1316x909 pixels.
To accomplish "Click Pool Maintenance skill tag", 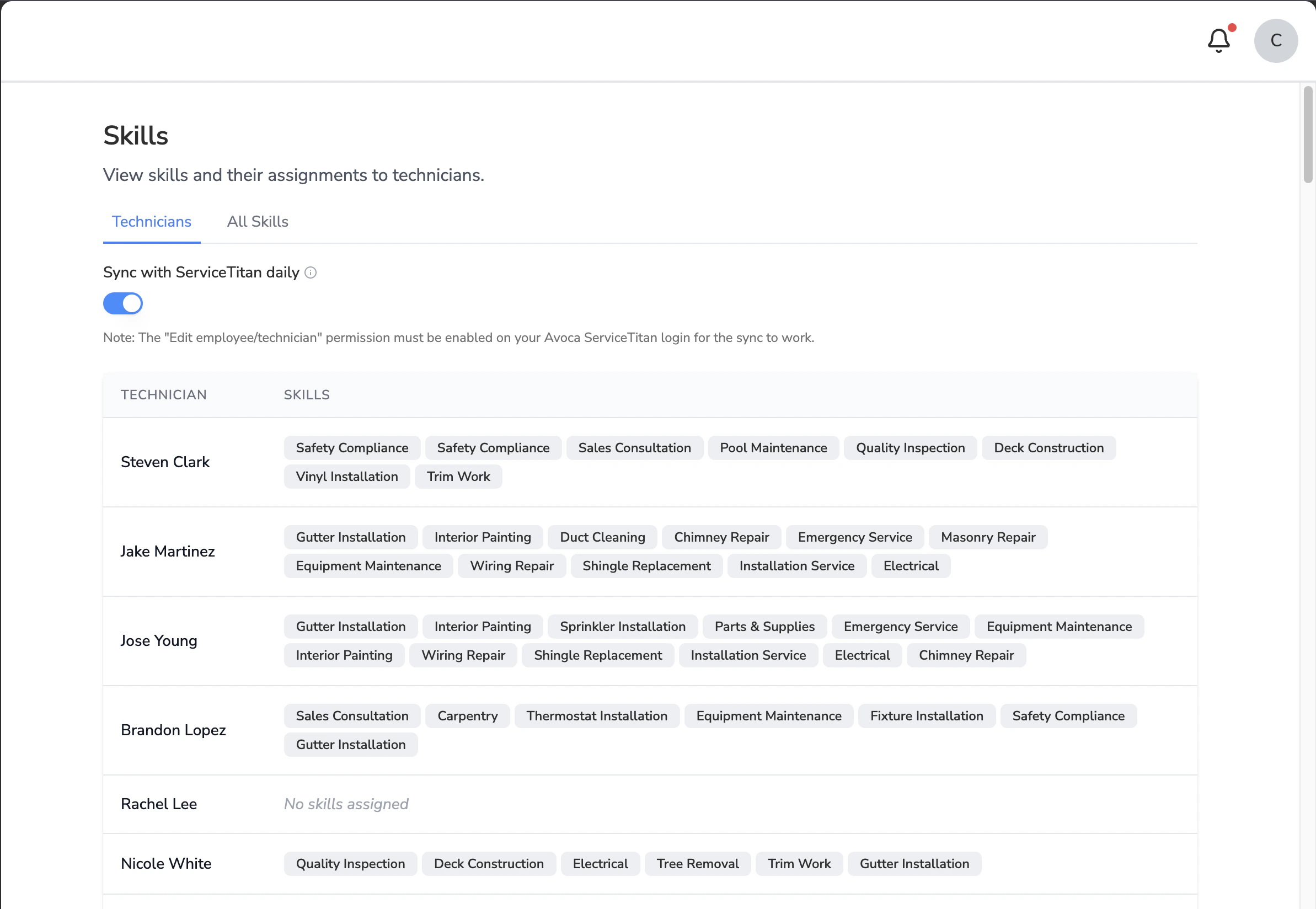I will [x=773, y=448].
